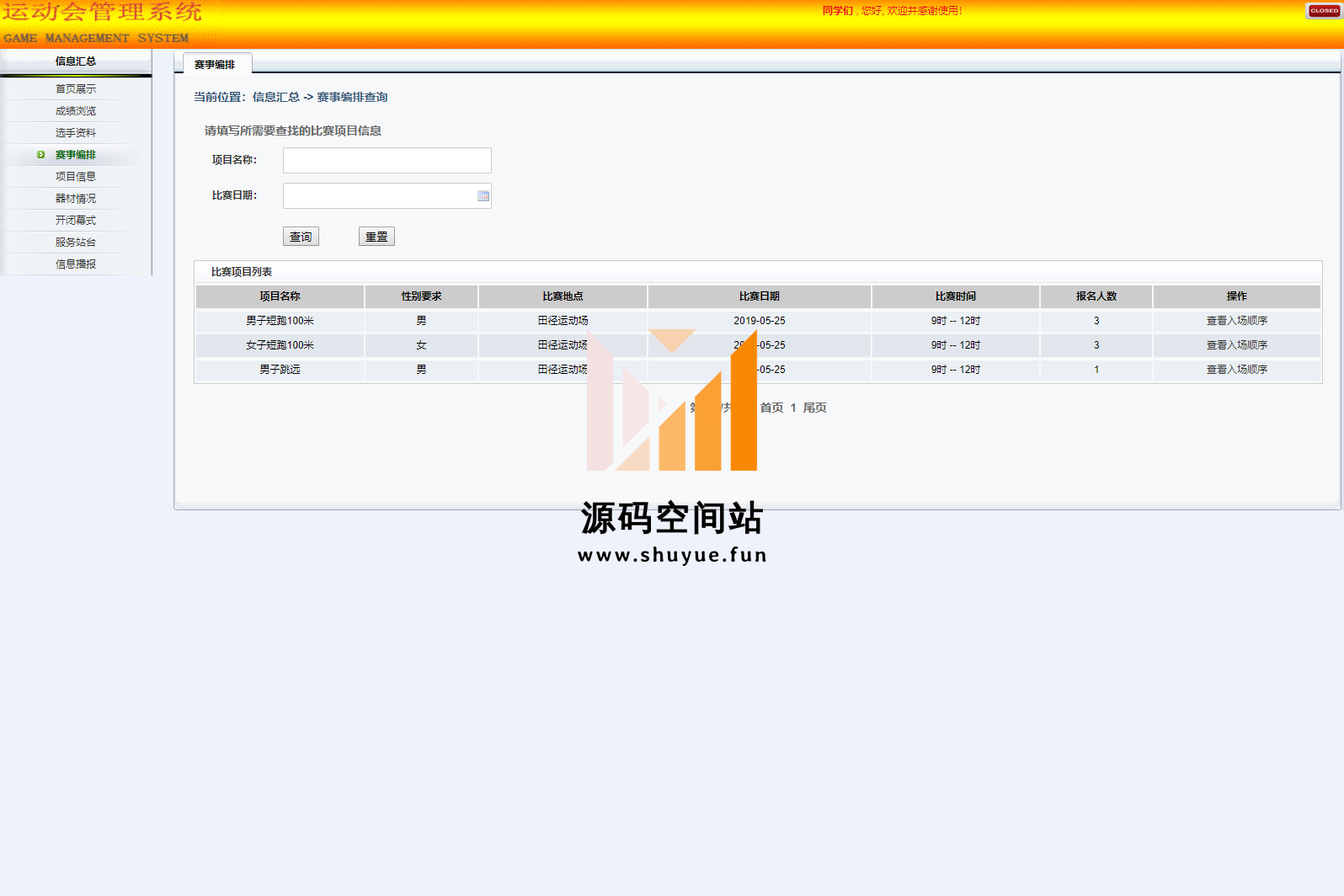Go to 尾页 in pagination
The height and width of the screenshot is (896, 1344).
815,408
